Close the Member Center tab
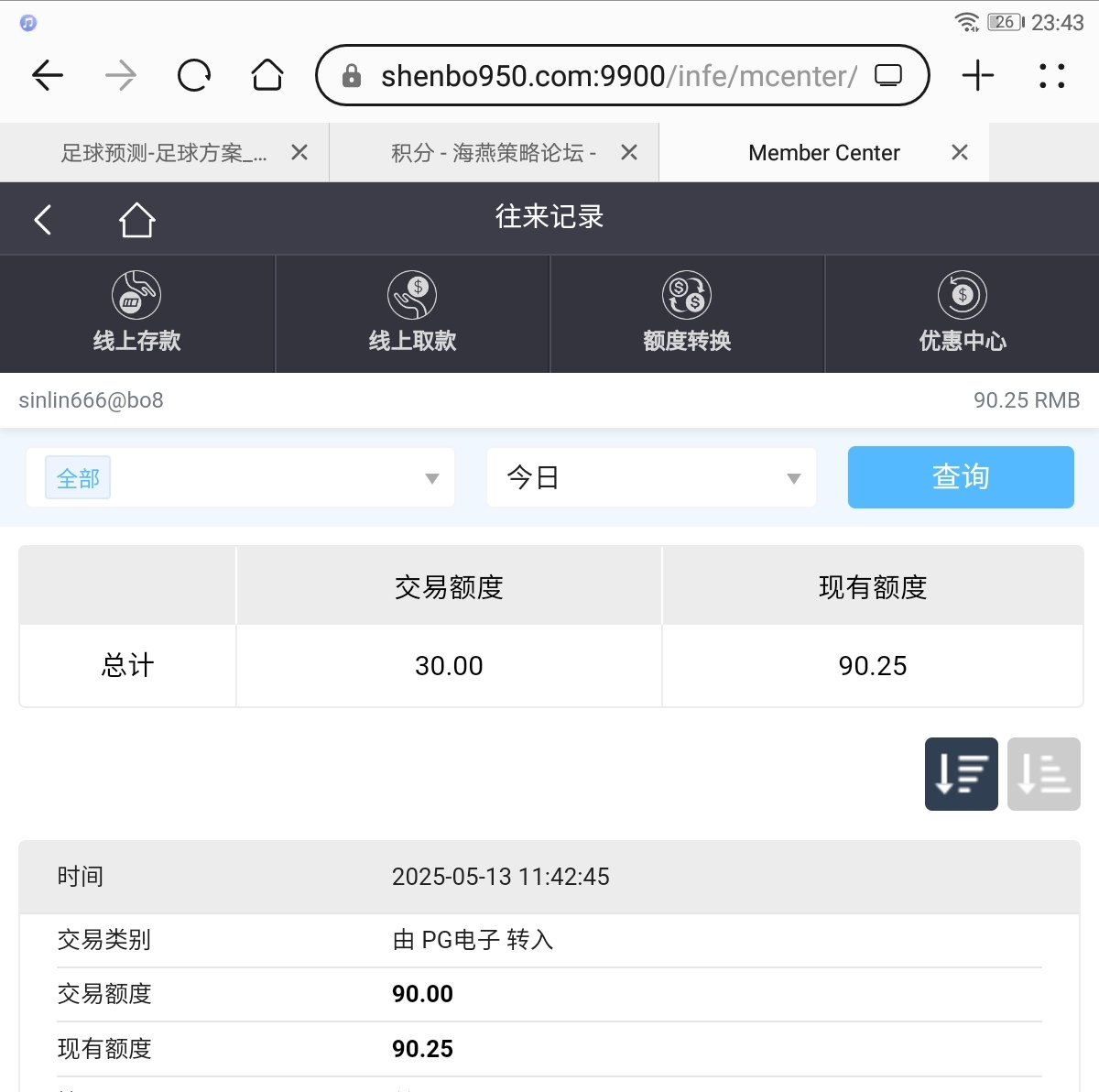Image resolution: width=1099 pixels, height=1092 pixels. click(959, 152)
